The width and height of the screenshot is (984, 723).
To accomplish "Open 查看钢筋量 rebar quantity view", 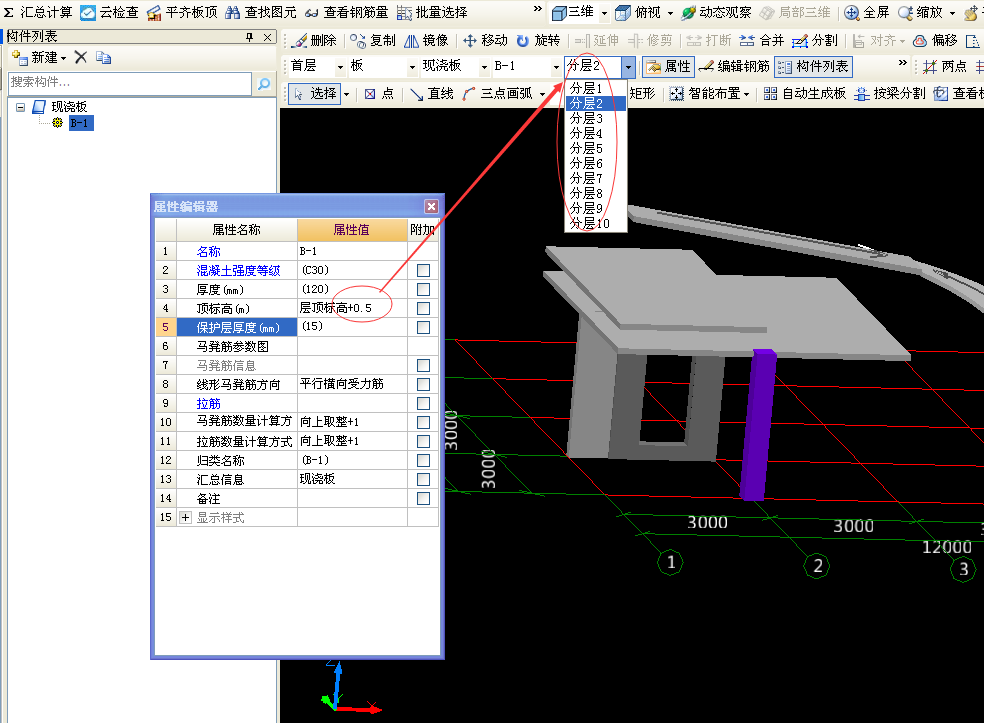I will point(346,12).
